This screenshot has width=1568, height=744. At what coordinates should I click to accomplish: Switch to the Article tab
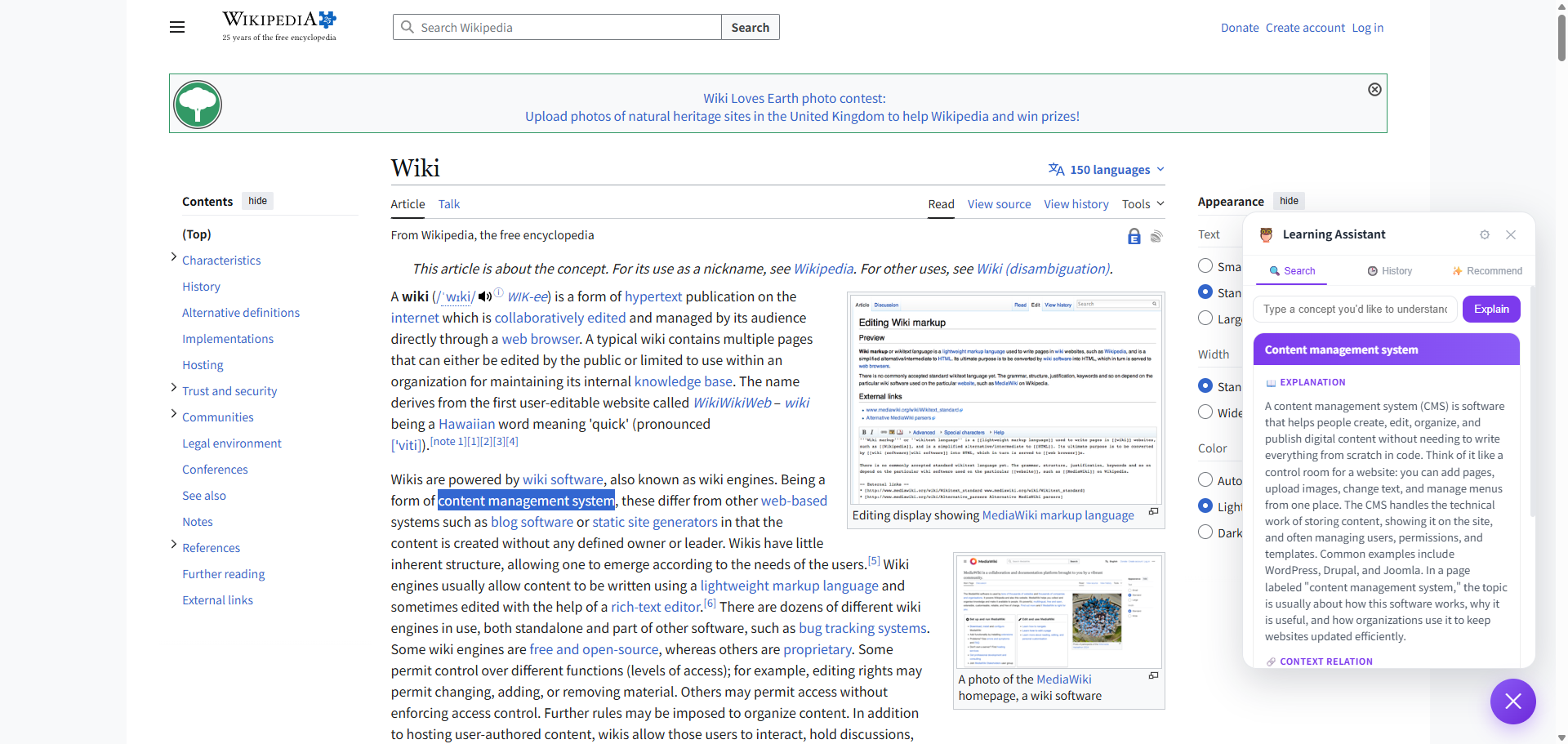point(408,204)
